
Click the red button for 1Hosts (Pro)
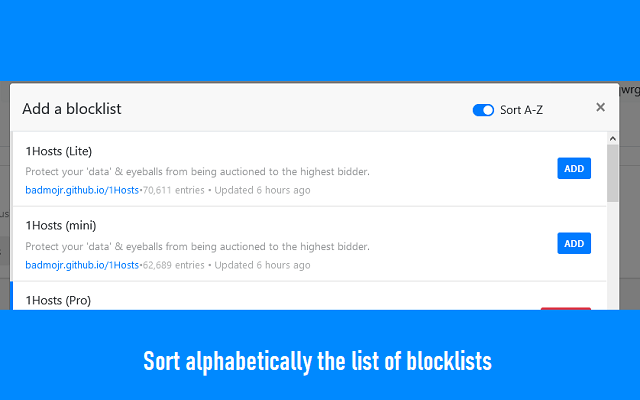point(566,308)
